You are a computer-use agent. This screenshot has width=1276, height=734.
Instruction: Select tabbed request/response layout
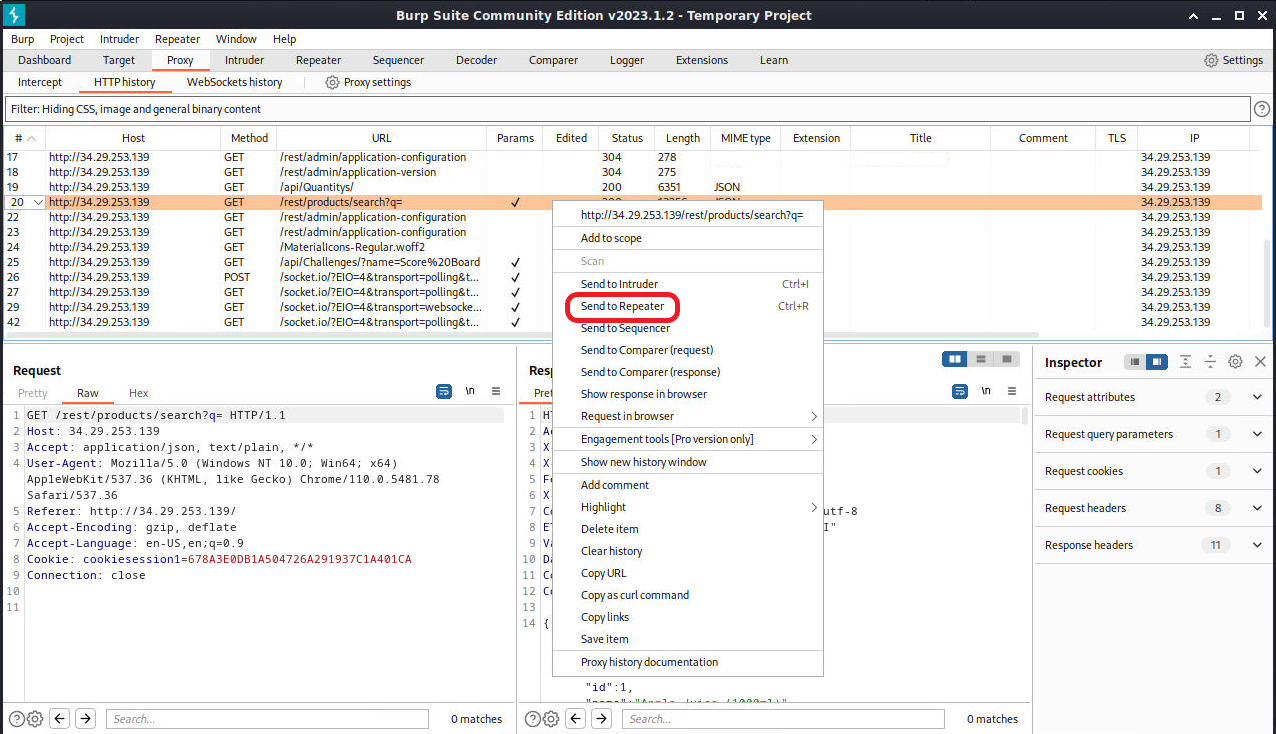click(1006, 359)
